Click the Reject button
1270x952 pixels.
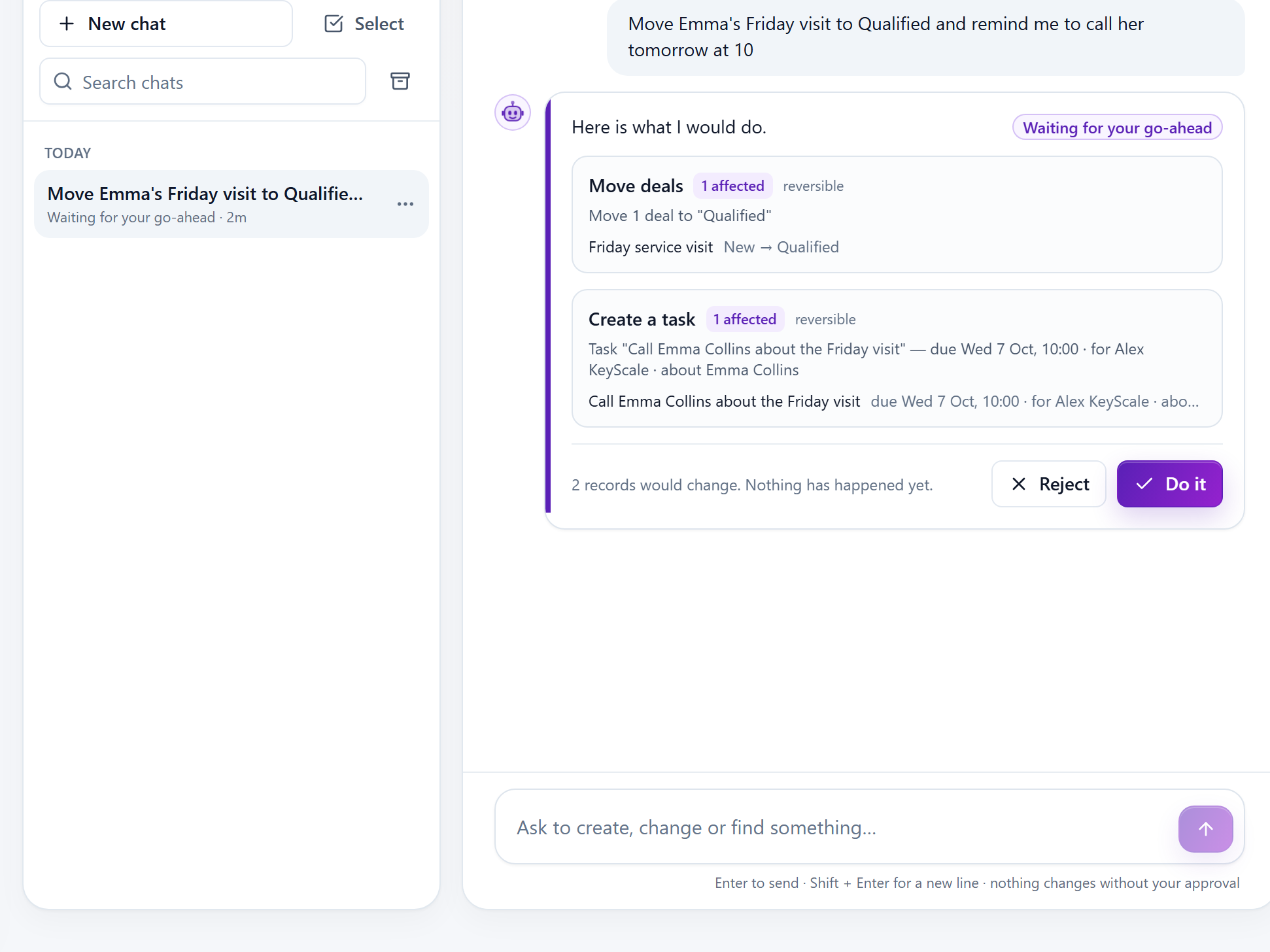(x=1049, y=484)
